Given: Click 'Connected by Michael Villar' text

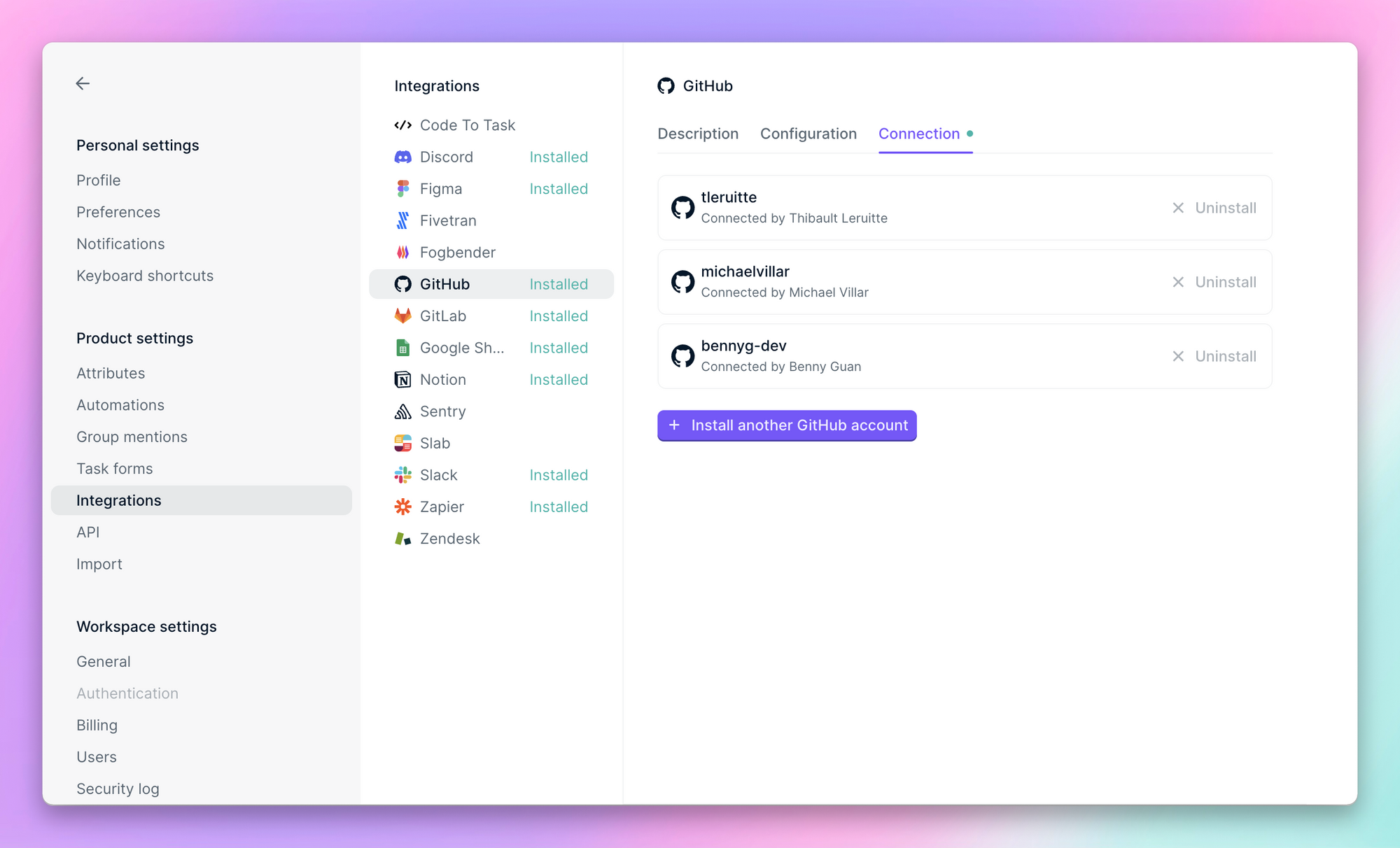Looking at the screenshot, I should coord(785,292).
